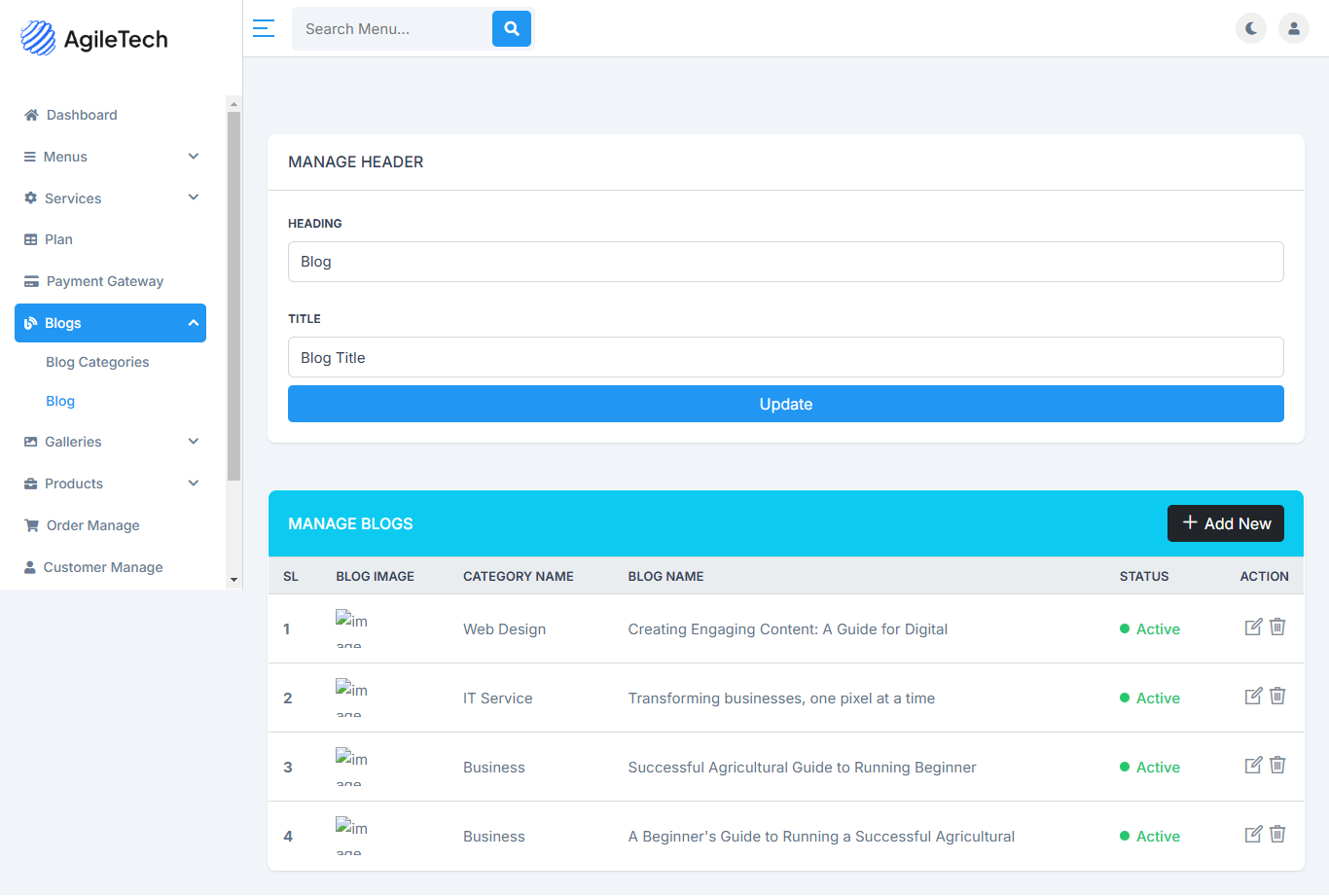The image size is (1329, 896).
Task: Edit the Successful Agricultural Guide blog
Action: [1254, 765]
